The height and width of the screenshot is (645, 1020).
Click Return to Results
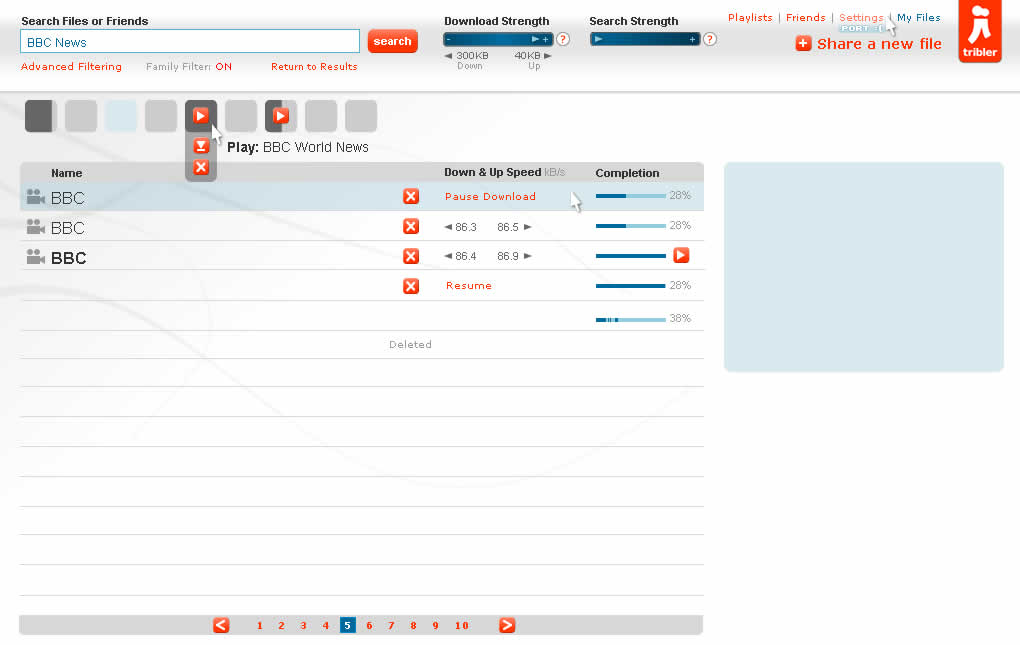pyautogui.click(x=314, y=66)
